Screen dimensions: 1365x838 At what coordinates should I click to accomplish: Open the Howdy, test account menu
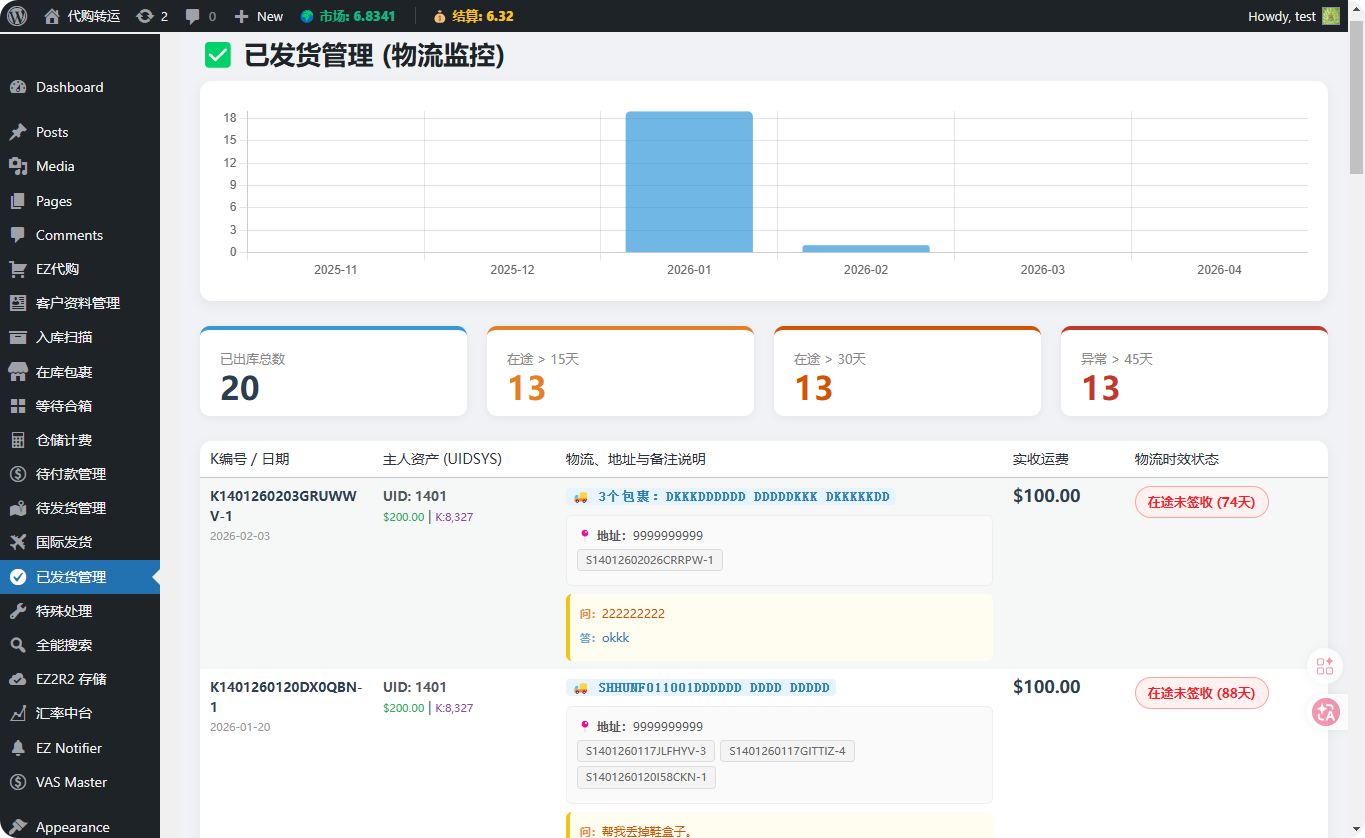coord(1282,16)
